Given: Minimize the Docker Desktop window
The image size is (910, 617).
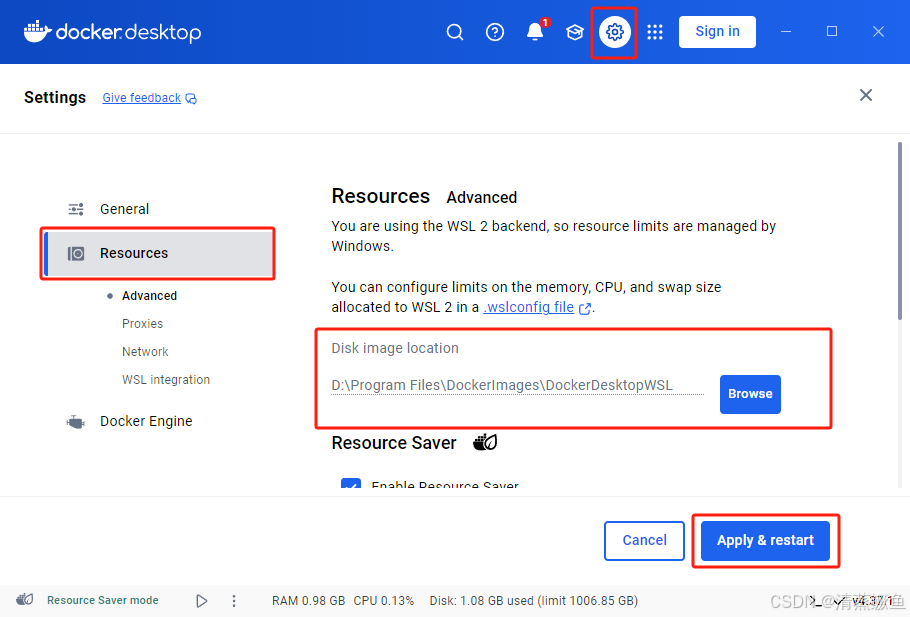Looking at the screenshot, I should pyautogui.click(x=786, y=32).
